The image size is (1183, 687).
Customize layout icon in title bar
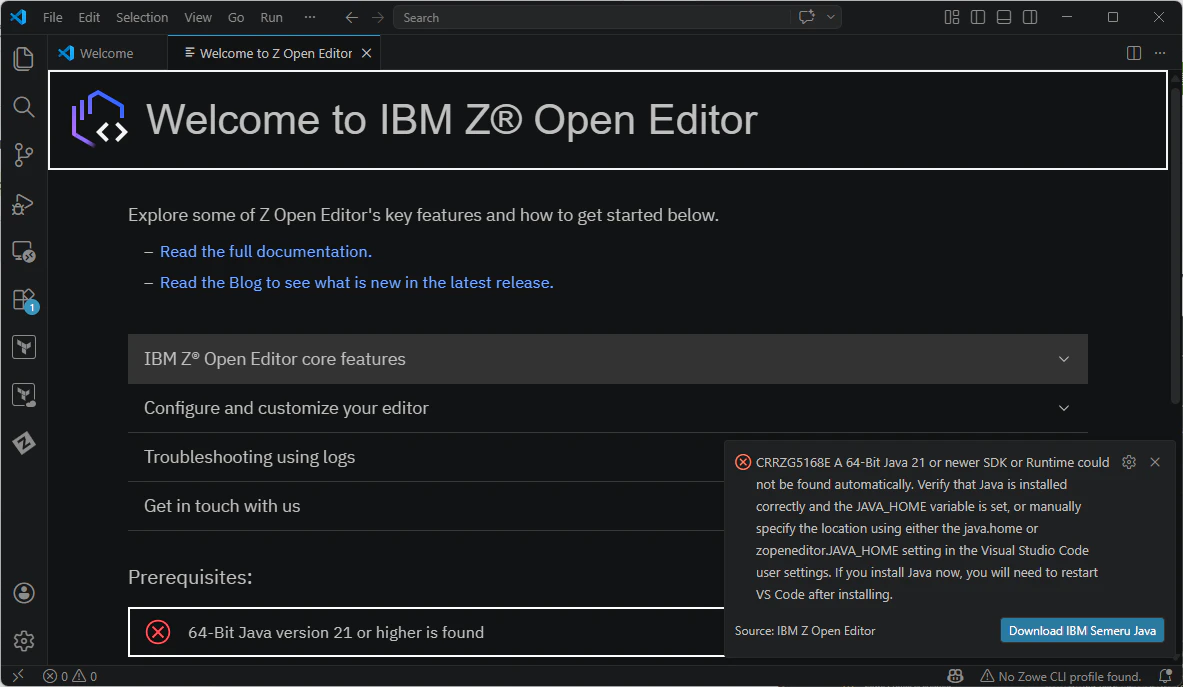[x=952, y=17]
